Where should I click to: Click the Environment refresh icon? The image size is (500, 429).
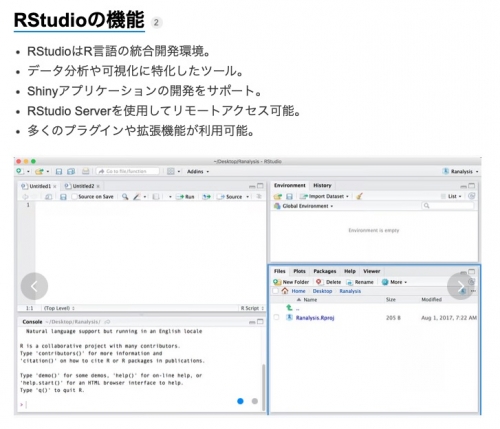471,196
